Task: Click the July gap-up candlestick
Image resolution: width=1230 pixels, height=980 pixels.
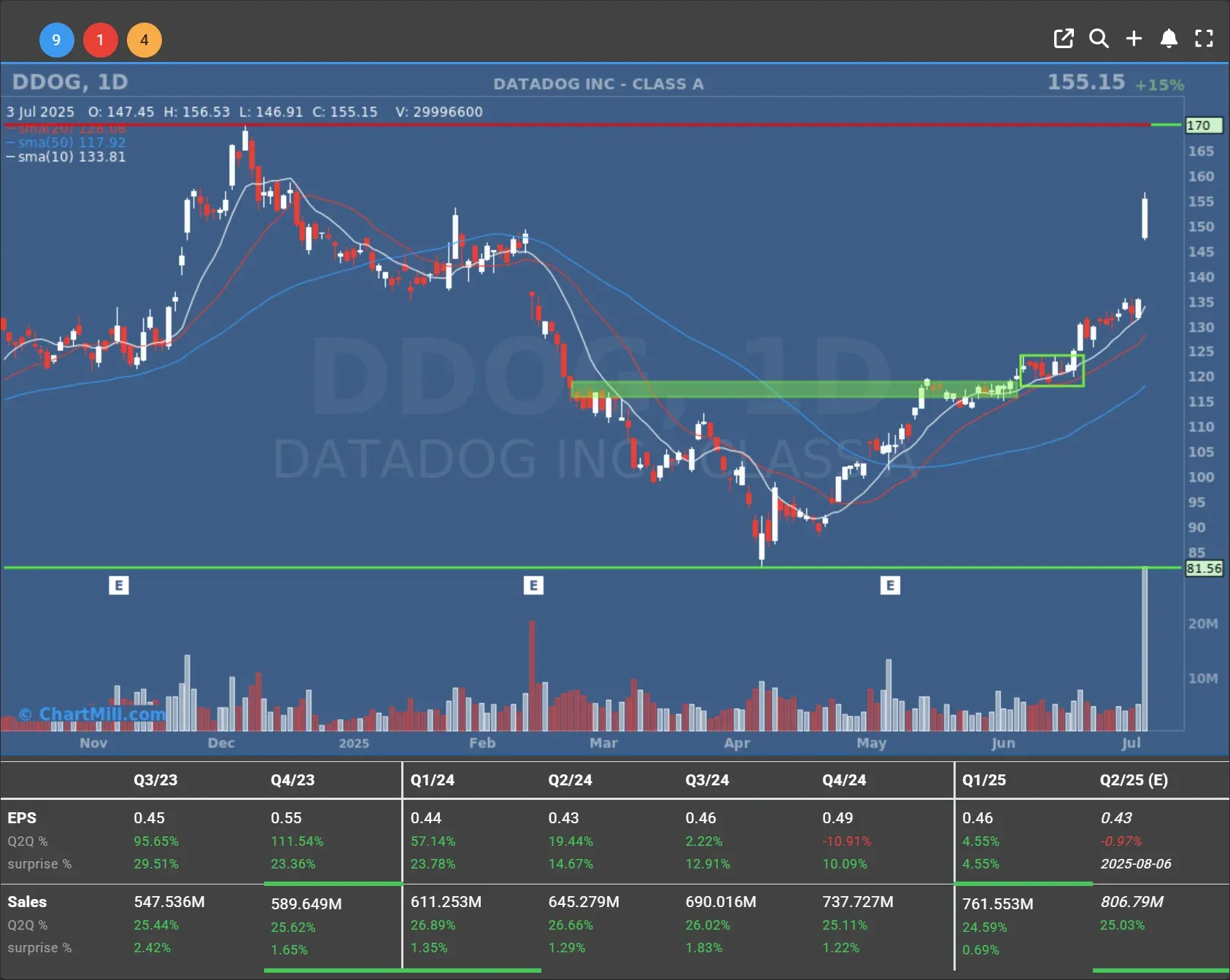Action: pyautogui.click(x=1145, y=217)
